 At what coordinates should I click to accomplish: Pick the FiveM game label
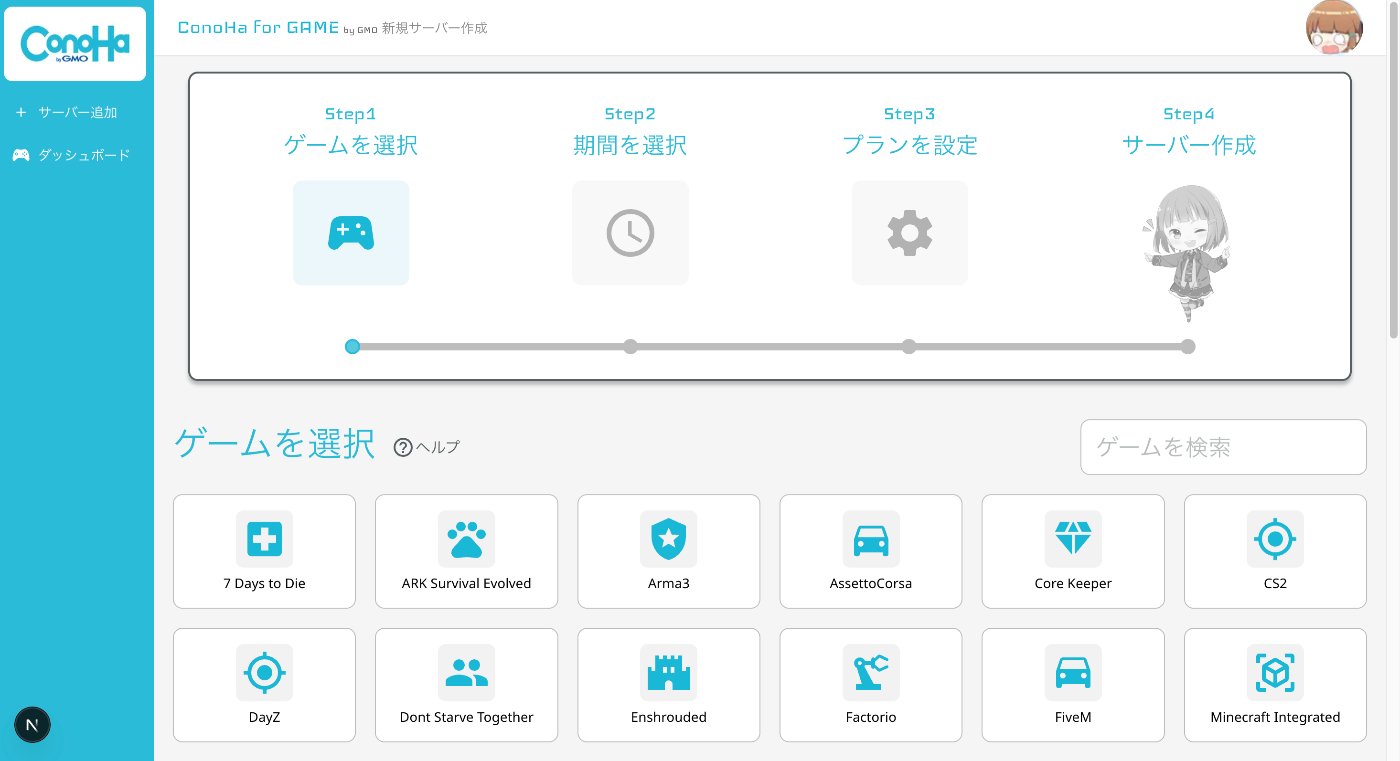[1073, 717]
